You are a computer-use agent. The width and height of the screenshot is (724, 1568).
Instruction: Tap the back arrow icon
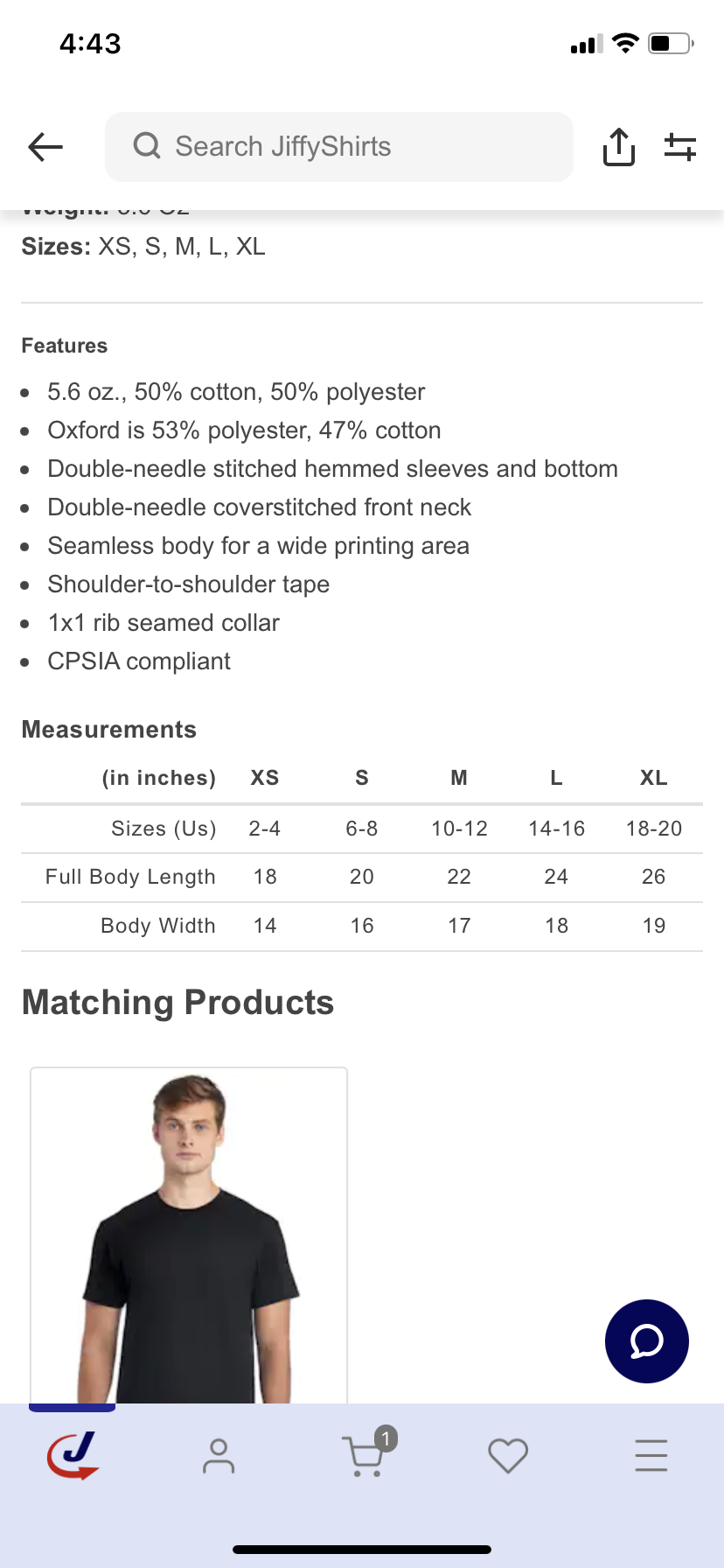[x=45, y=147]
